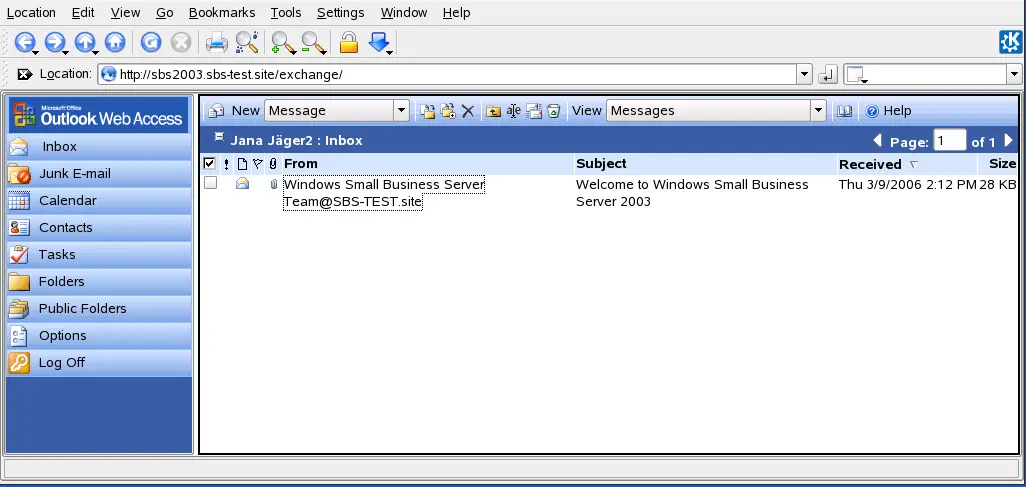Expand the Location URL history dropdown

[x=804, y=75]
